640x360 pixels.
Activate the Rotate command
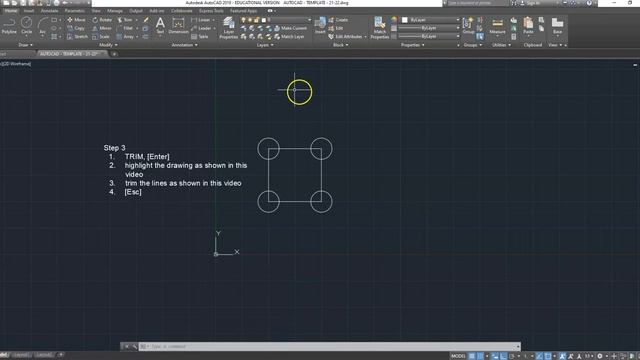tap(102, 20)
